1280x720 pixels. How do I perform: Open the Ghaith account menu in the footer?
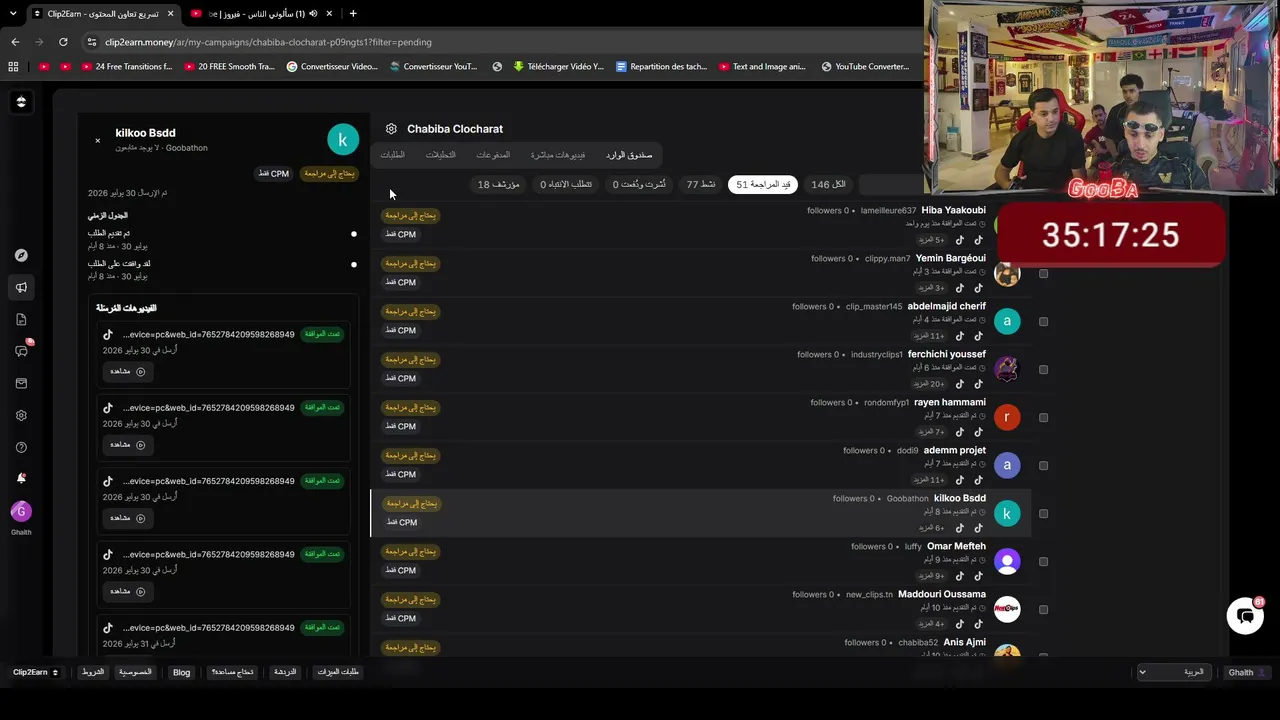1247,672
